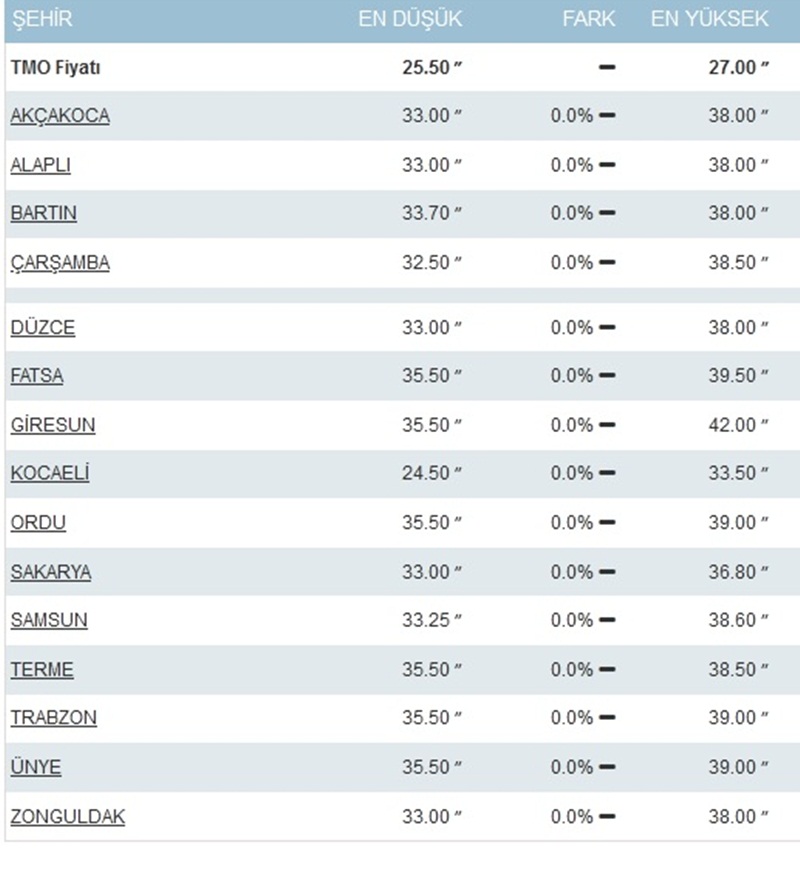The image size is (800, 873).
Task: Click the dash icon in GİRESUN row
Action: (607, 425)
